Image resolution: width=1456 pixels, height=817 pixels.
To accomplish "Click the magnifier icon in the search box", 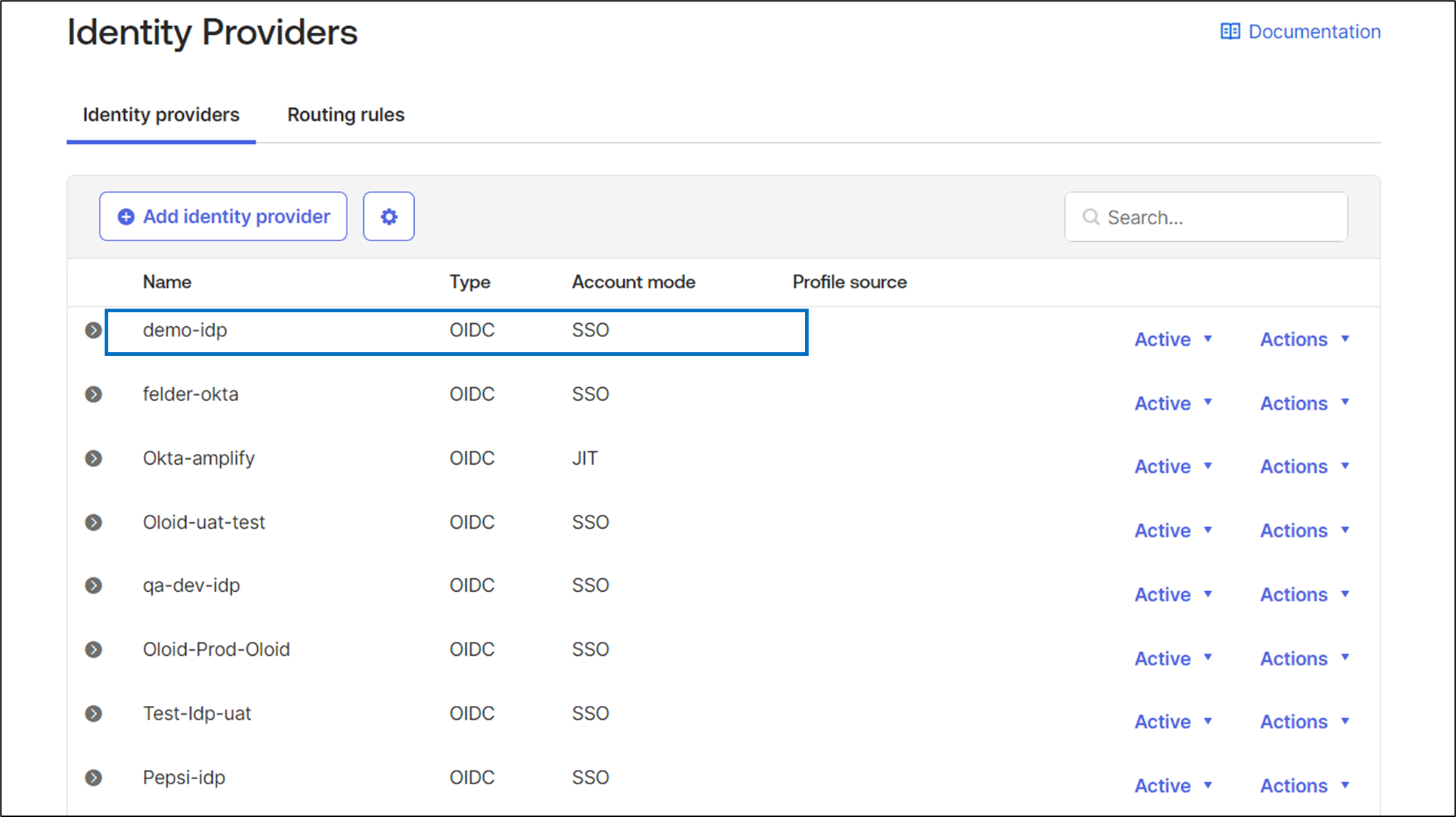I will [x=1091, y=217].
